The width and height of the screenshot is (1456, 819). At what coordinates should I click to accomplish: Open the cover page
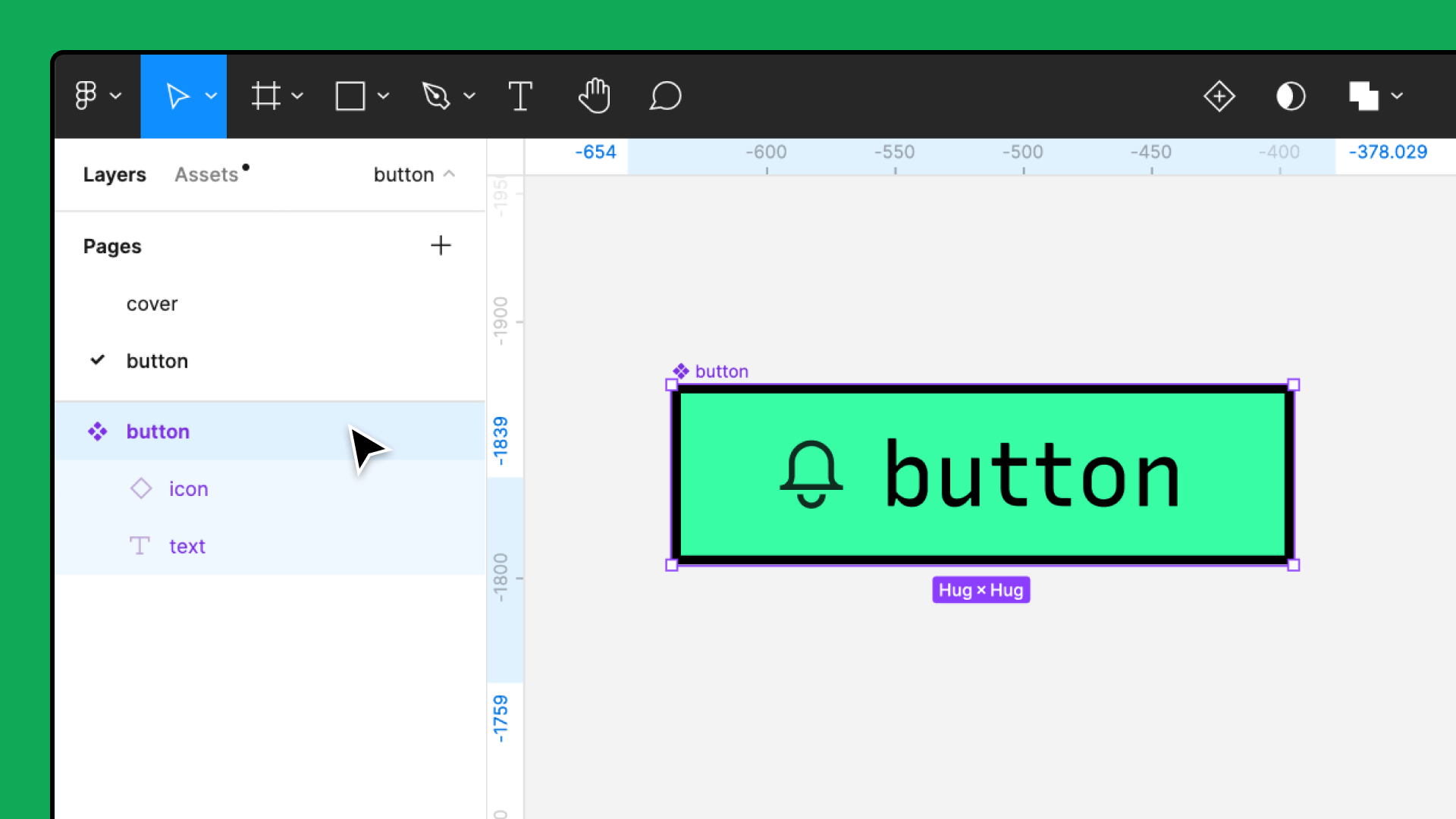pos(152,304)
